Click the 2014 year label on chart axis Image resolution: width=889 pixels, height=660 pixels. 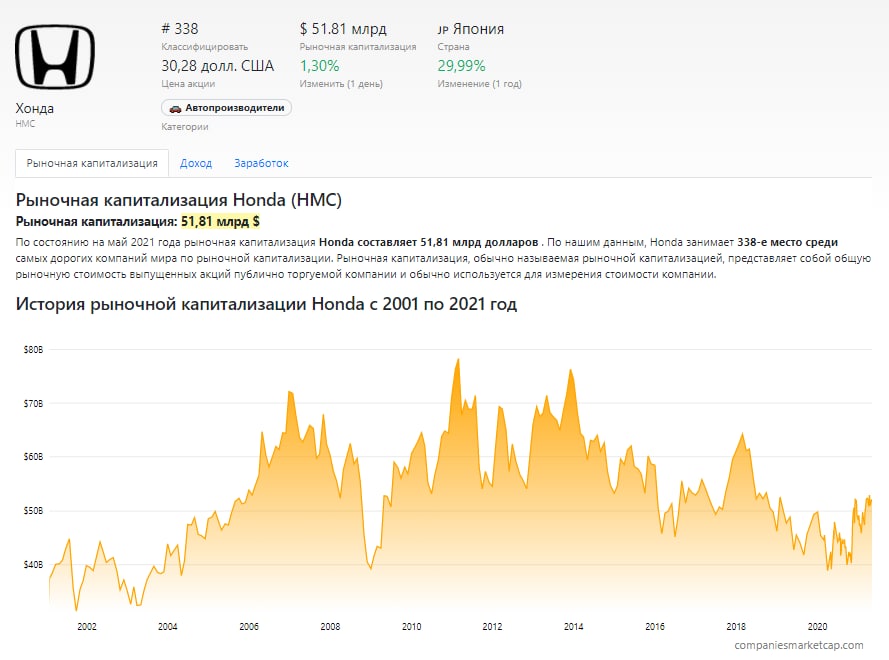[574, 627]
